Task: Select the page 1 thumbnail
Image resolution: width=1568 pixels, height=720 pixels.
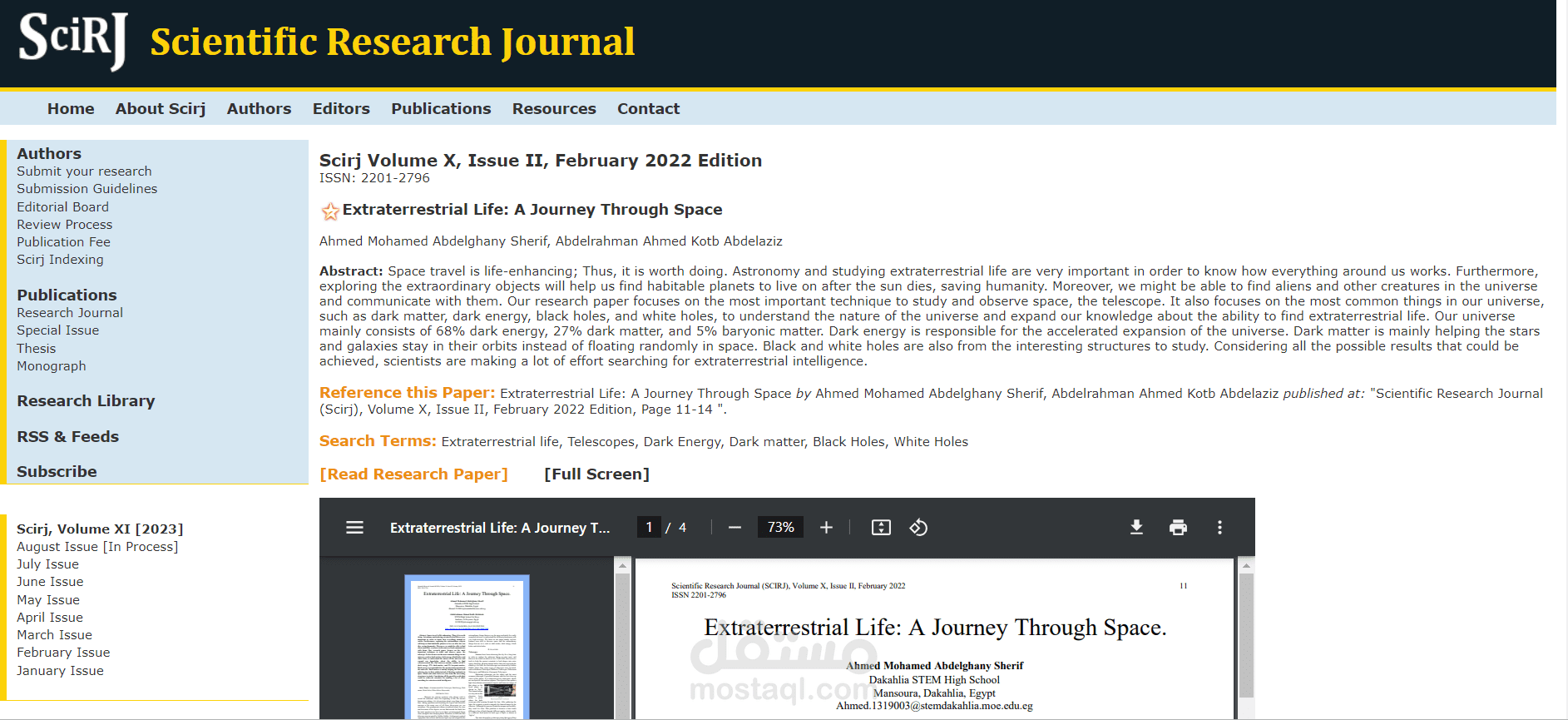Action: (467, 647)
